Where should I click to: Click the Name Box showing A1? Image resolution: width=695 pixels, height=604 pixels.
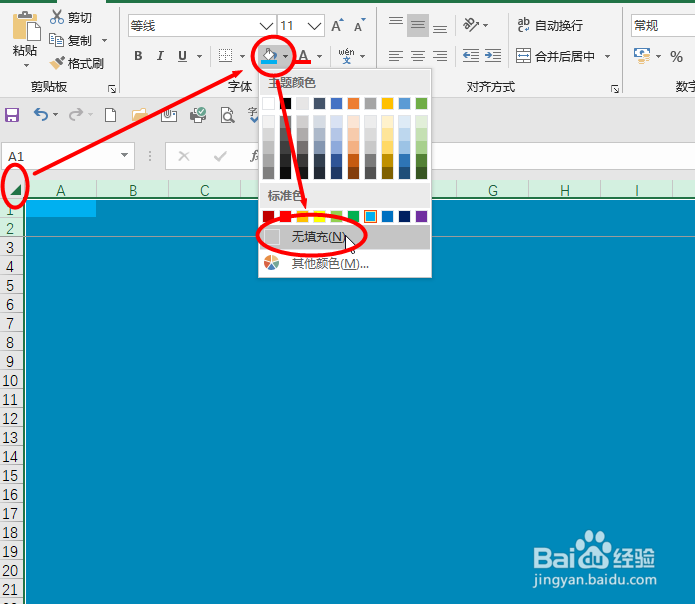point(68,156)
